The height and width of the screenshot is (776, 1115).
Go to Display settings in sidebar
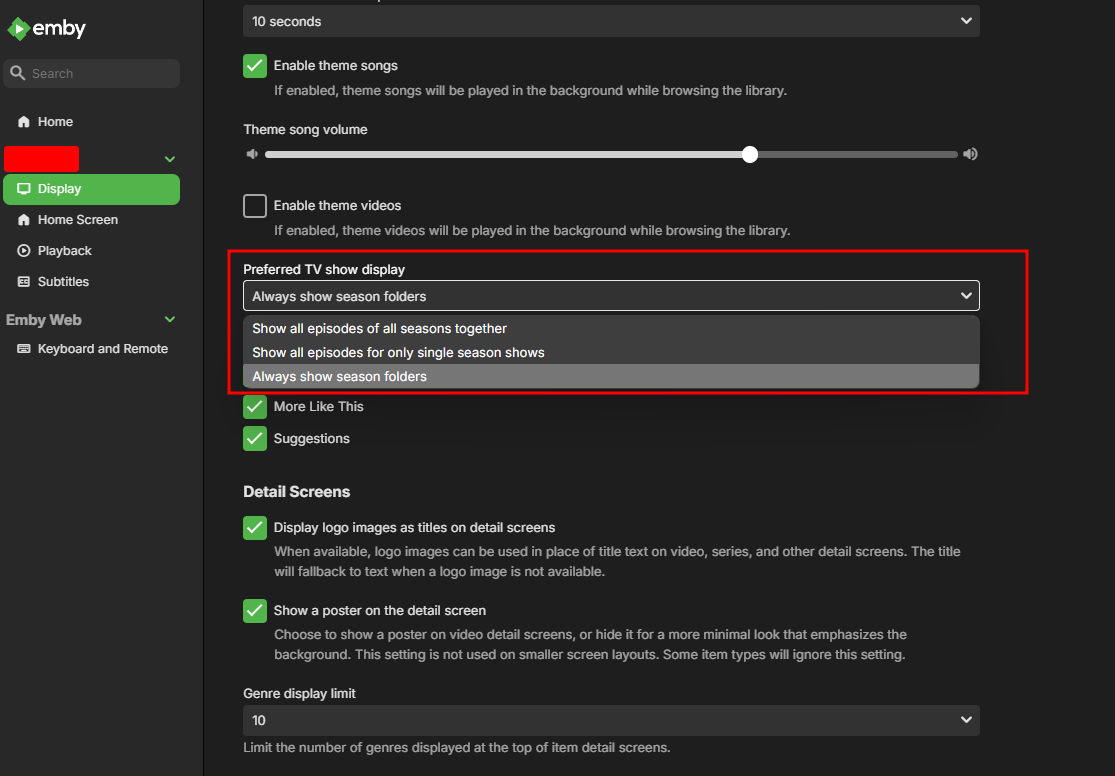[x=60, y=189]
